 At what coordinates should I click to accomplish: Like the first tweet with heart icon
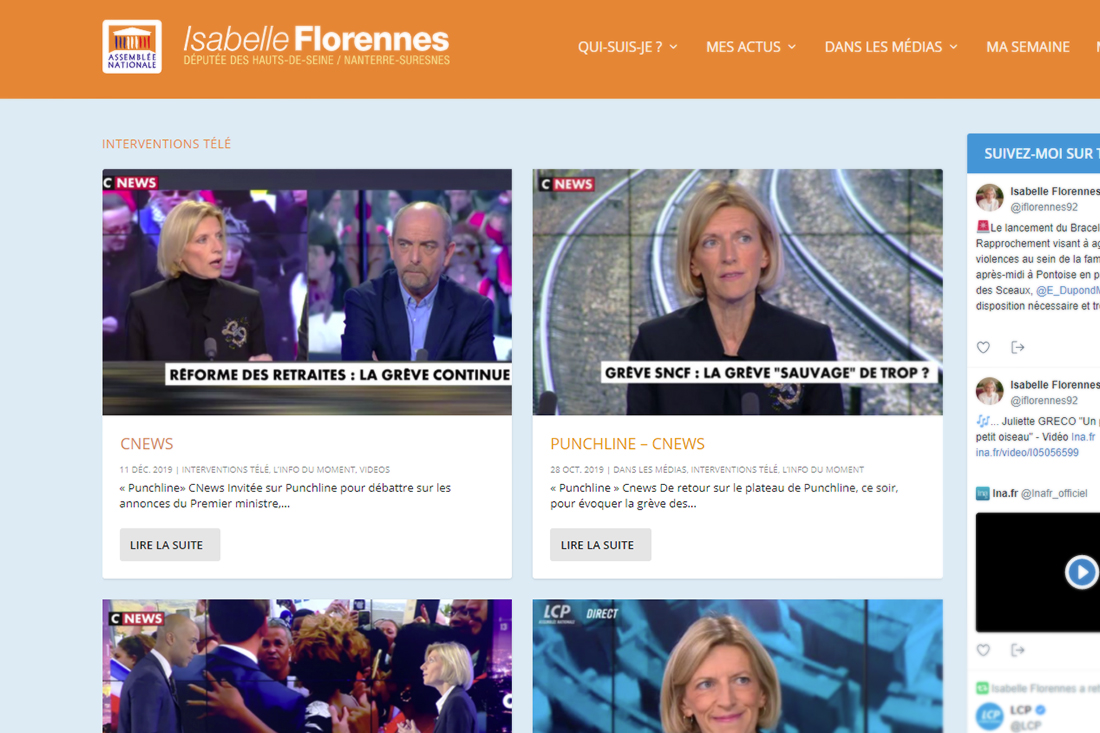pos(983,347)
